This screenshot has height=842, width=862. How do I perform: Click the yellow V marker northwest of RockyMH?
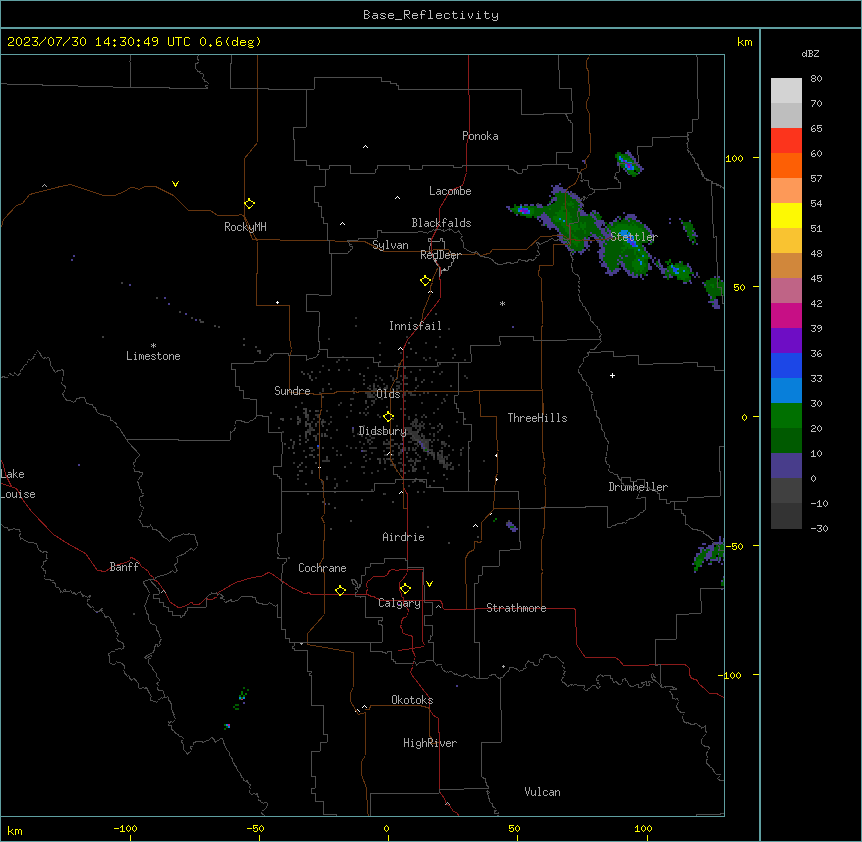click(x=175, y=184)
